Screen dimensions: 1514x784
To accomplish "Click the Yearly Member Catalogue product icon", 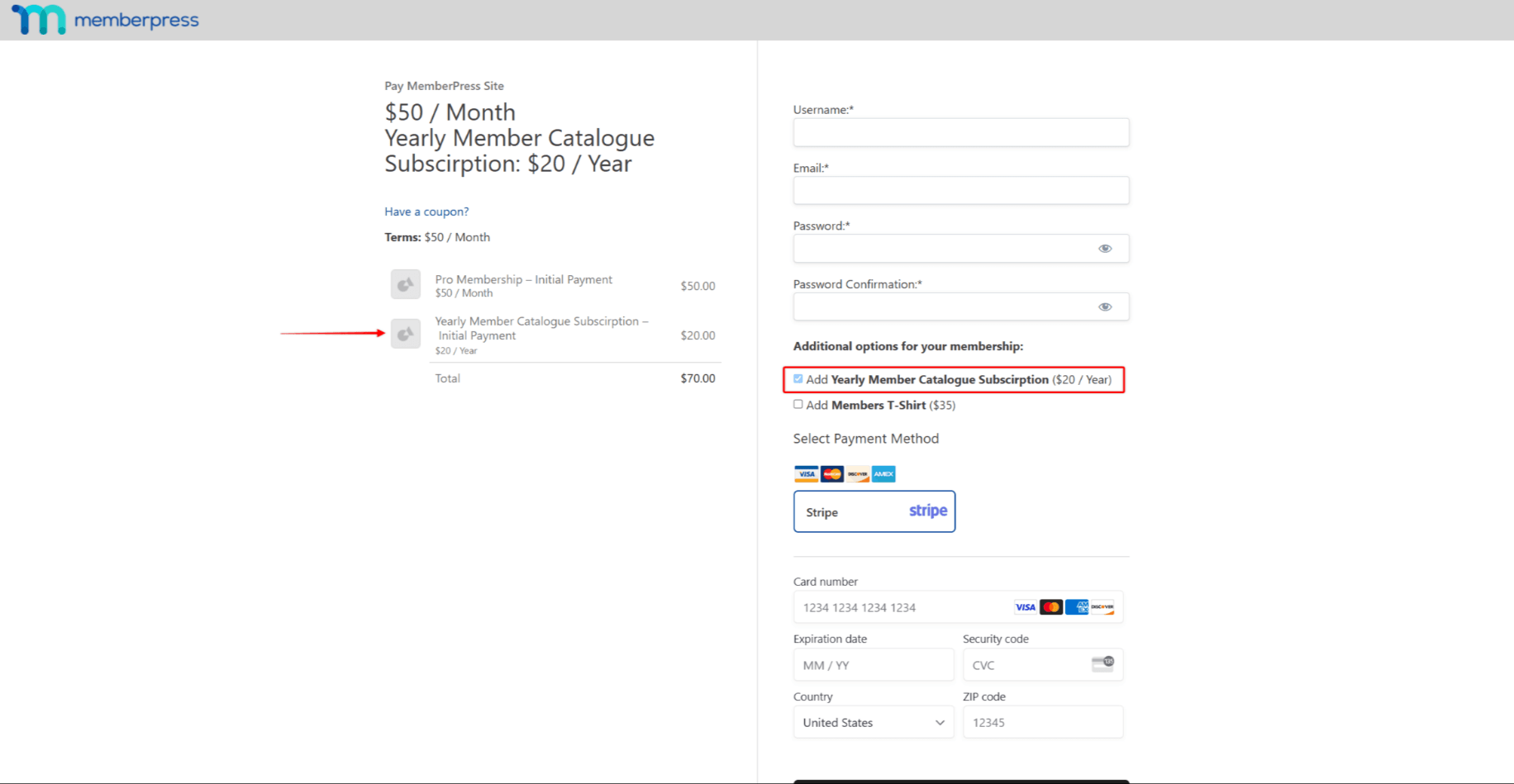I will 405,334.
